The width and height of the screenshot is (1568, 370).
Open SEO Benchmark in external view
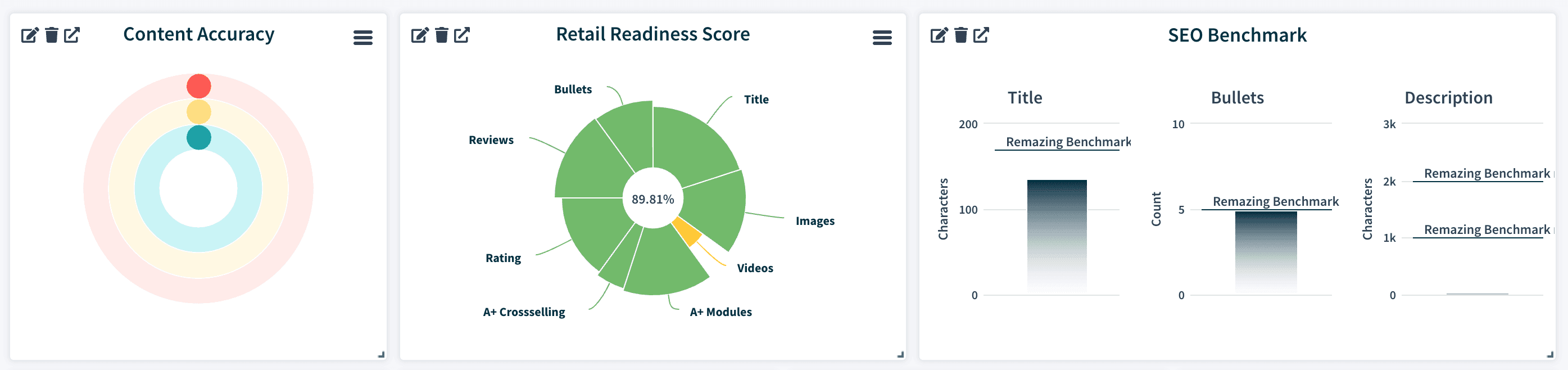click(x=981, y=35)
